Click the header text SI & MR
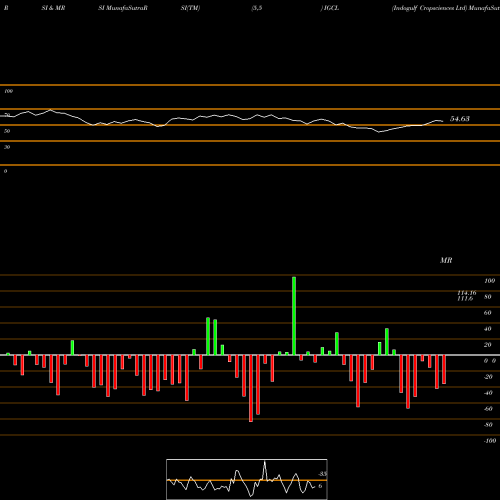The width and height of the screenshot is (500, 500). 53,8
